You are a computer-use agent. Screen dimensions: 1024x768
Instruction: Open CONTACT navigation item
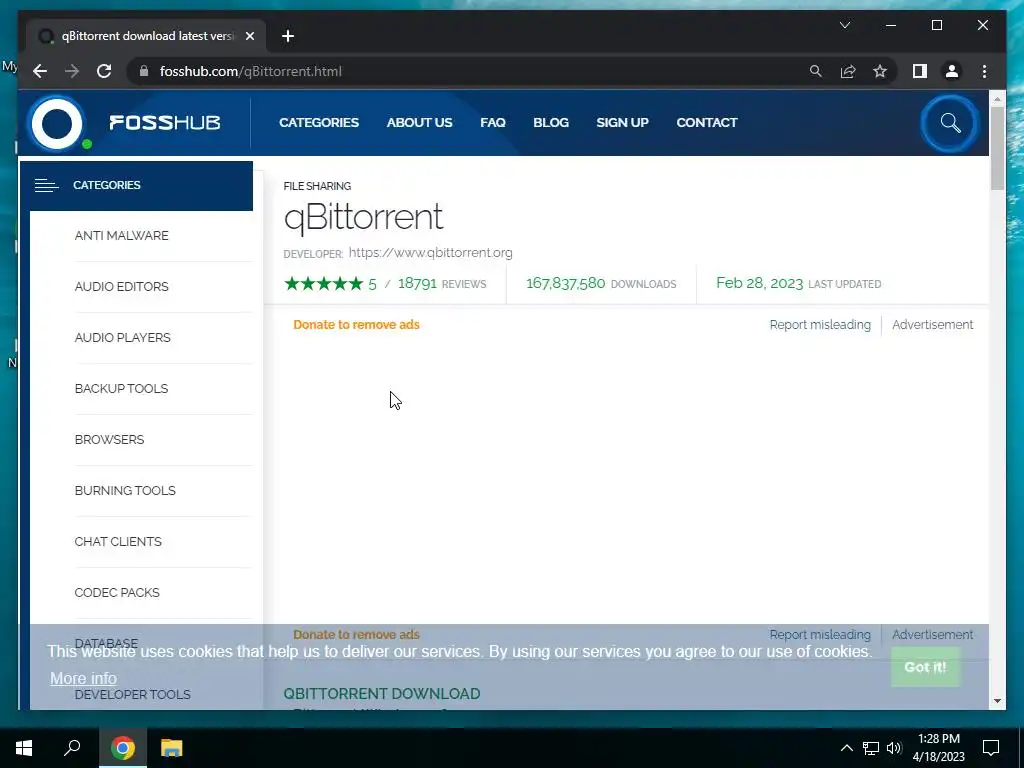707,123
